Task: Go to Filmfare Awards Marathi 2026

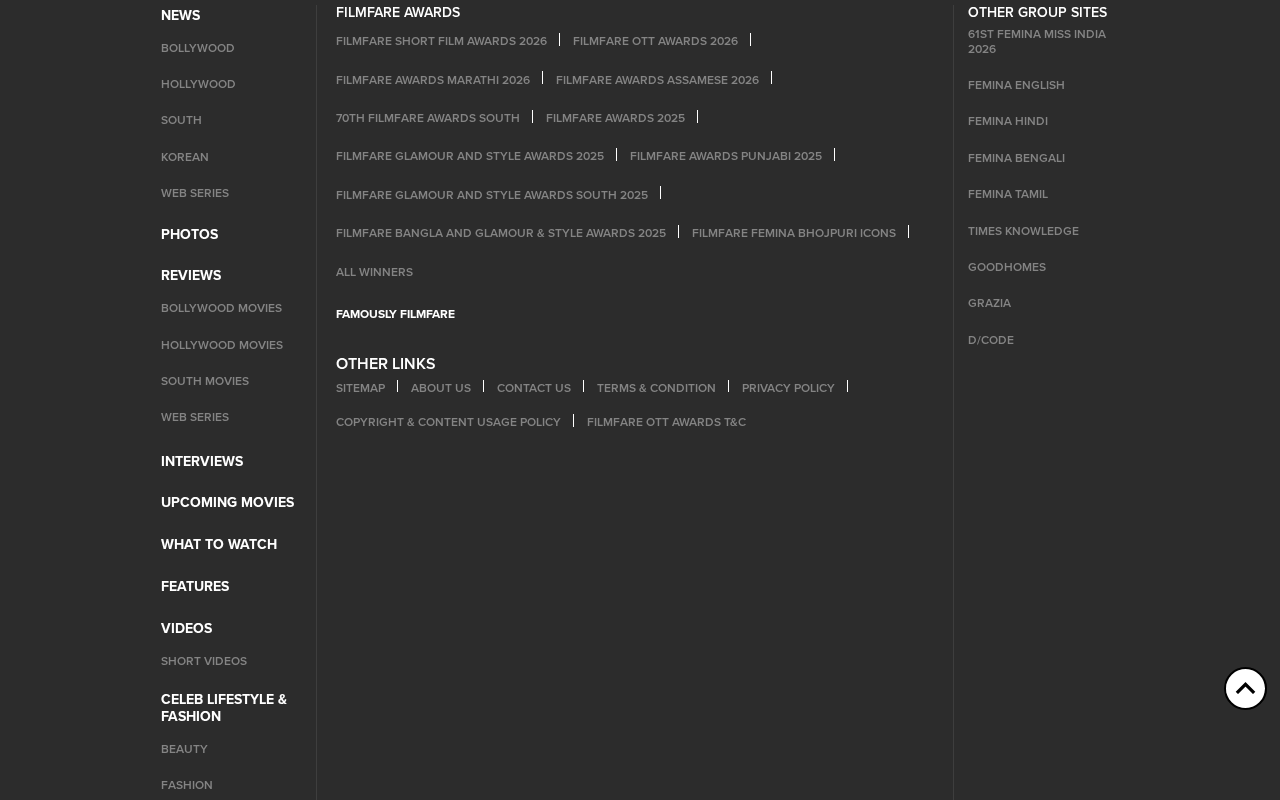Action: point(433,80)
